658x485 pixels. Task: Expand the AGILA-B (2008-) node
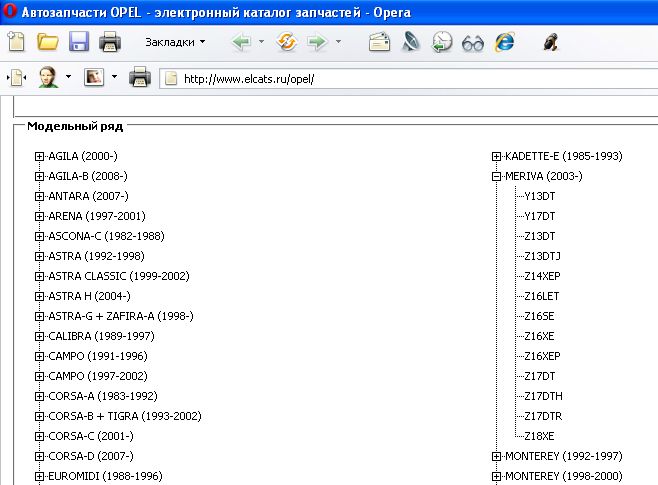pyautogui.click(x=39, y=176)
